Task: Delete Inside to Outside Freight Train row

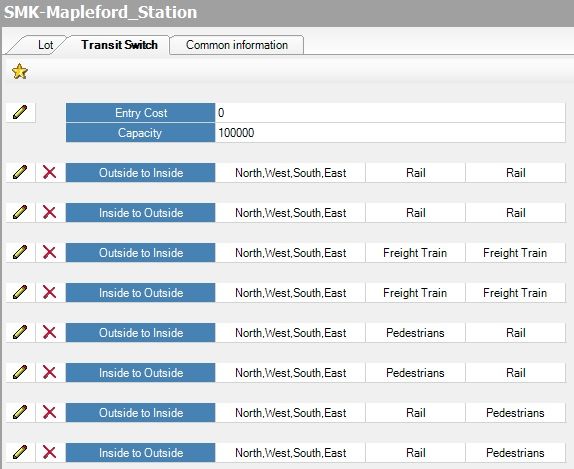Action: point(49,292)
